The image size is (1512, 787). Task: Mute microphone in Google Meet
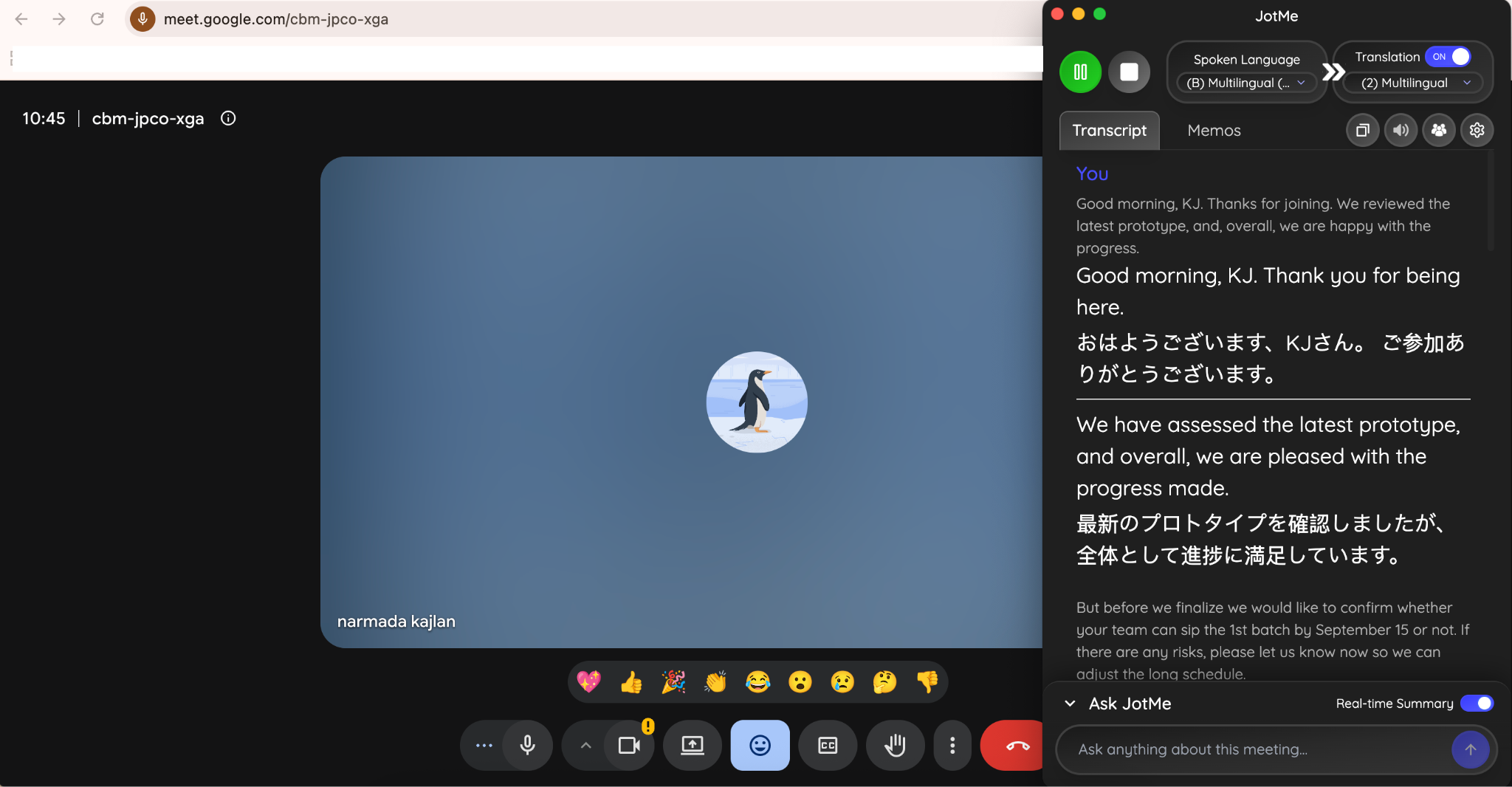click(527, 746)
